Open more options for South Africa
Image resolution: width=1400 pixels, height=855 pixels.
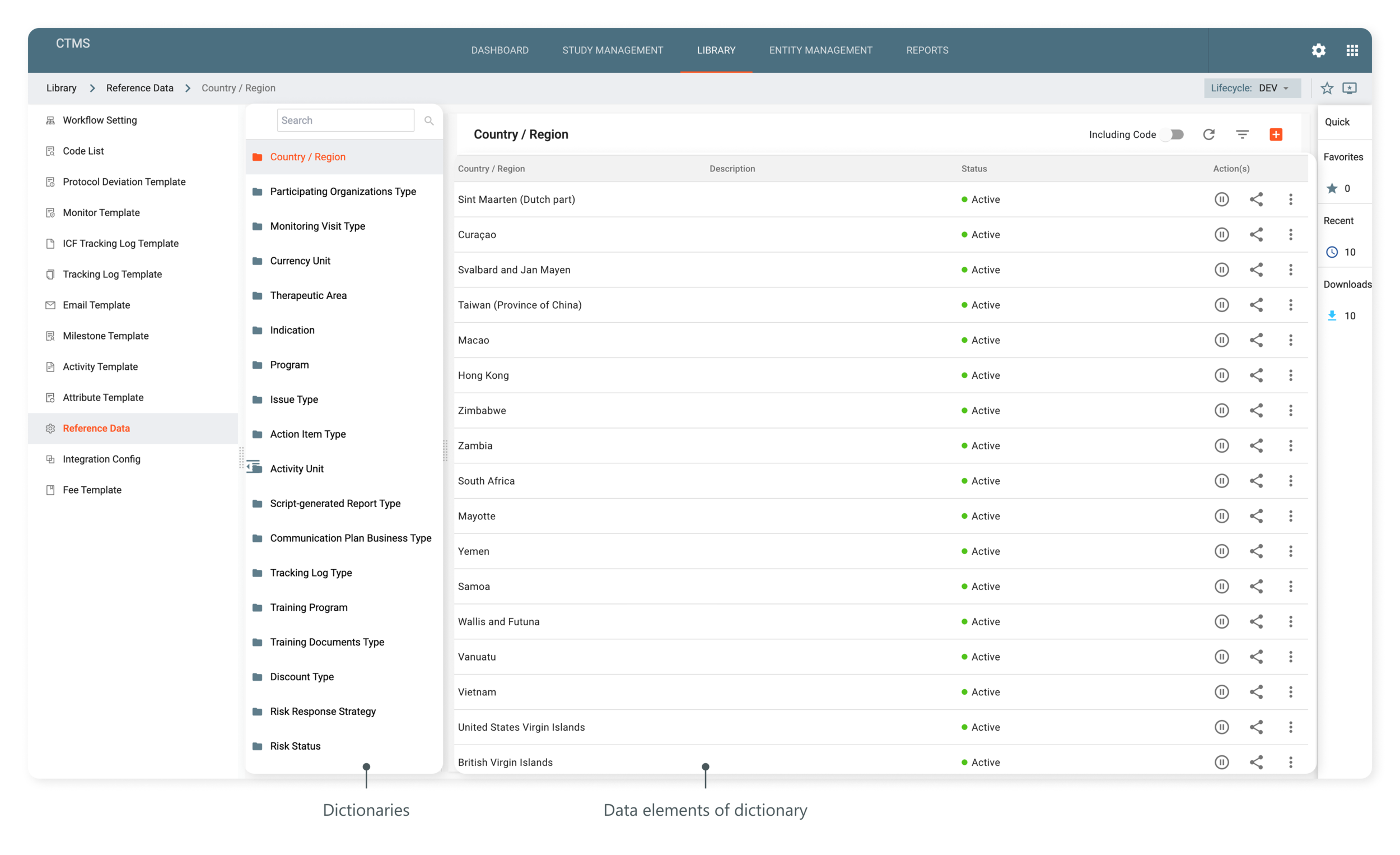[1290, 481]
